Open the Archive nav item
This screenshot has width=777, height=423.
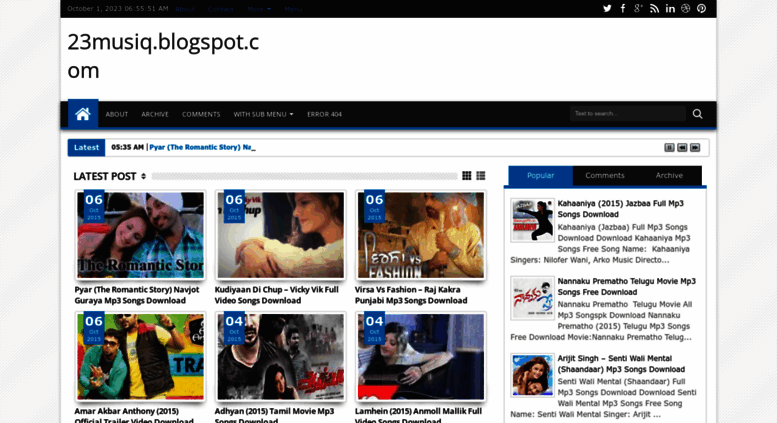[155, 114]
